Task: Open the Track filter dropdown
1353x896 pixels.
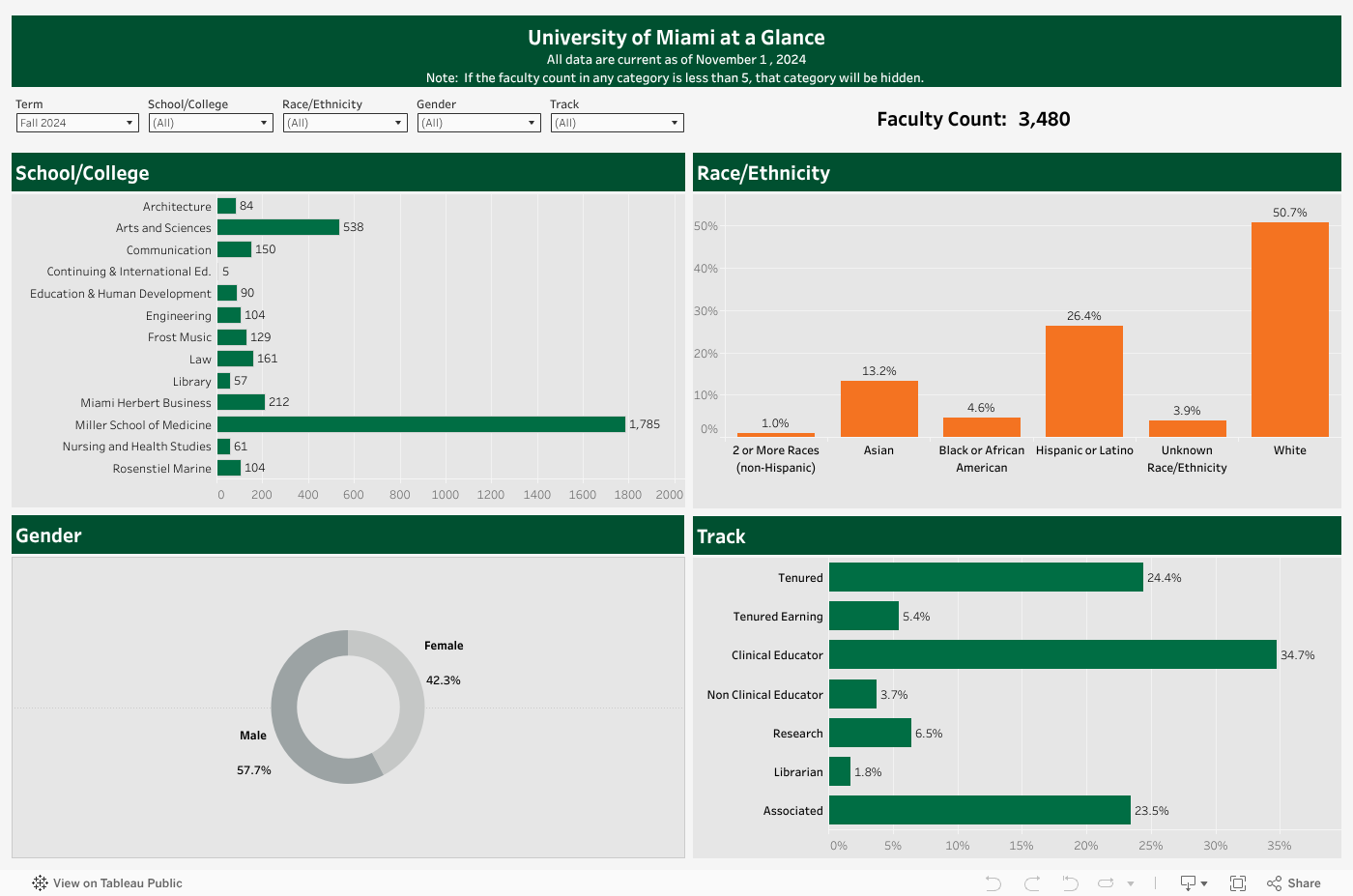Action: (x=617, y=123)
